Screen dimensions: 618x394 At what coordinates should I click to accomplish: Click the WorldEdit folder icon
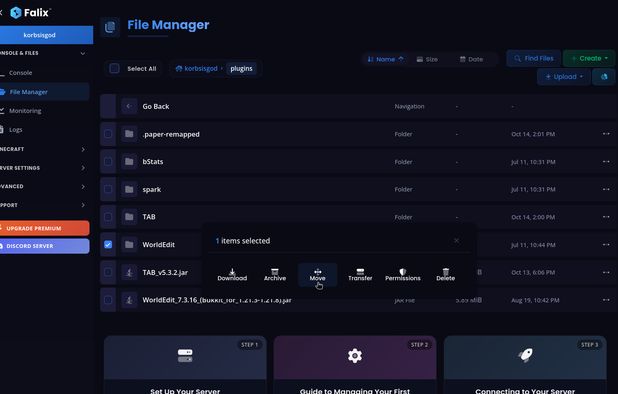[x=129, y=245]
